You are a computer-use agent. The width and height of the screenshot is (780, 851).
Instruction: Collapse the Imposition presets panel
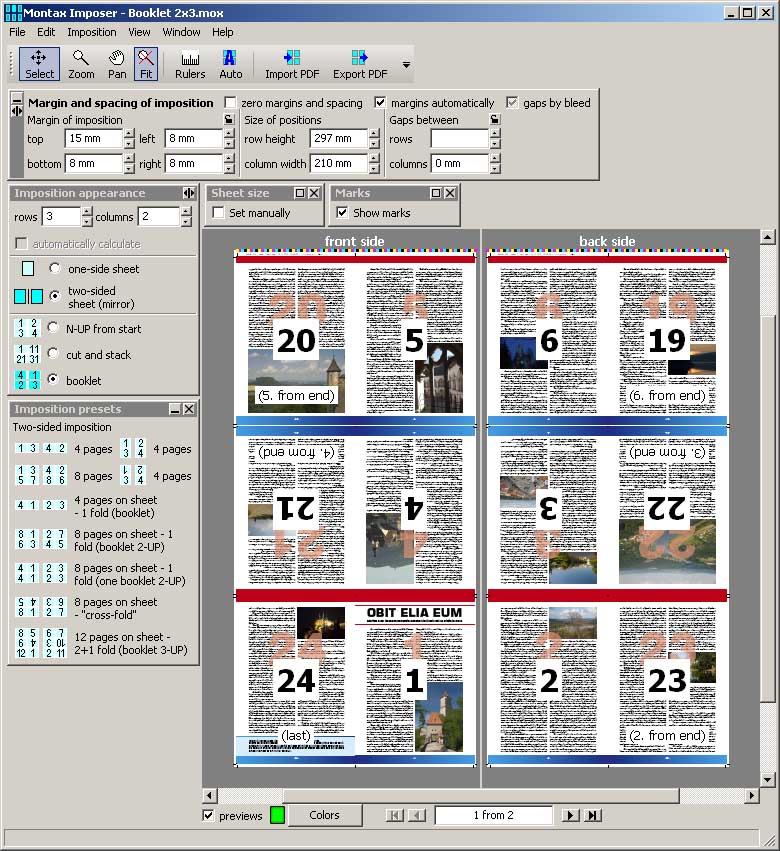coord(174,409)
